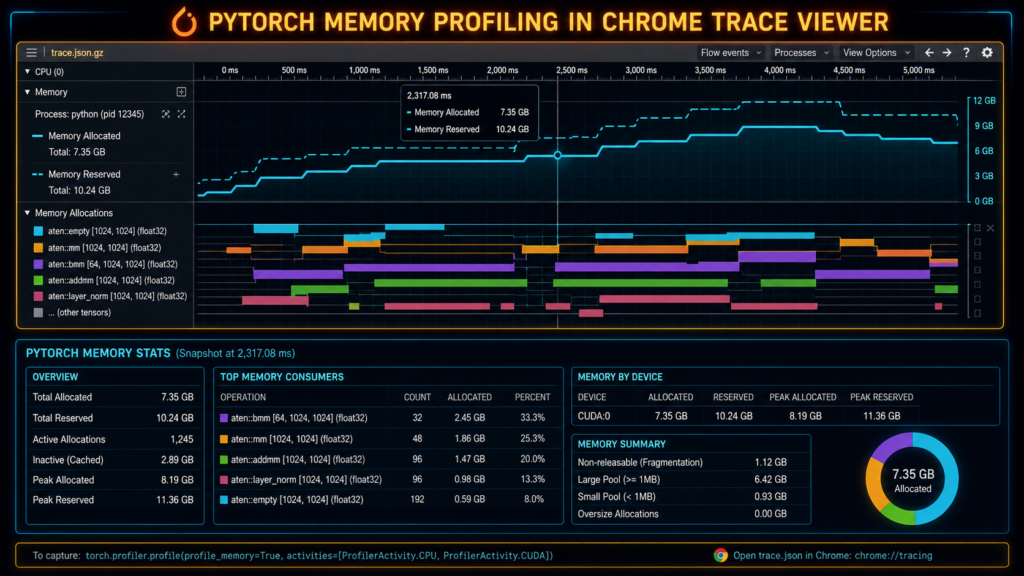Click the torch.profiler.profile capture code snippet
Image resolution: width=1024 pixels, height=576 pixels.
(x=319, y=556)
